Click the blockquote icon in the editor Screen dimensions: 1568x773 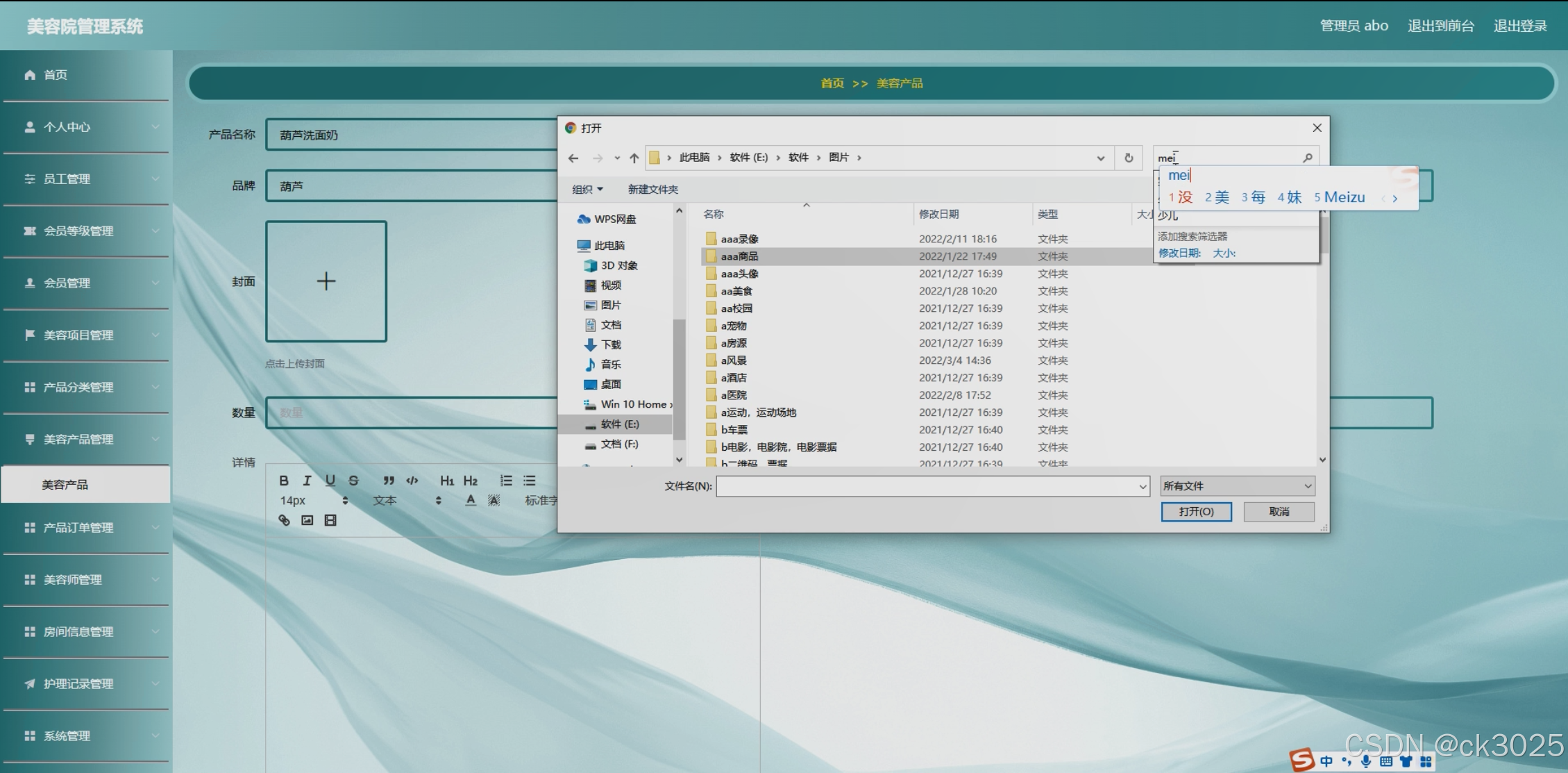click(x=389, y=481)
